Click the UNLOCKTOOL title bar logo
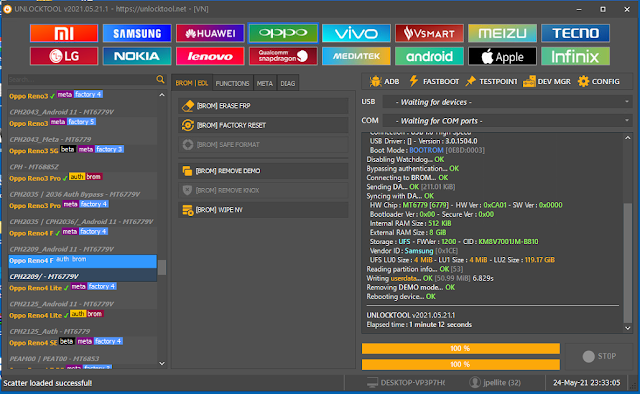The height and width of the screenshot is (394, 640). 7,9
